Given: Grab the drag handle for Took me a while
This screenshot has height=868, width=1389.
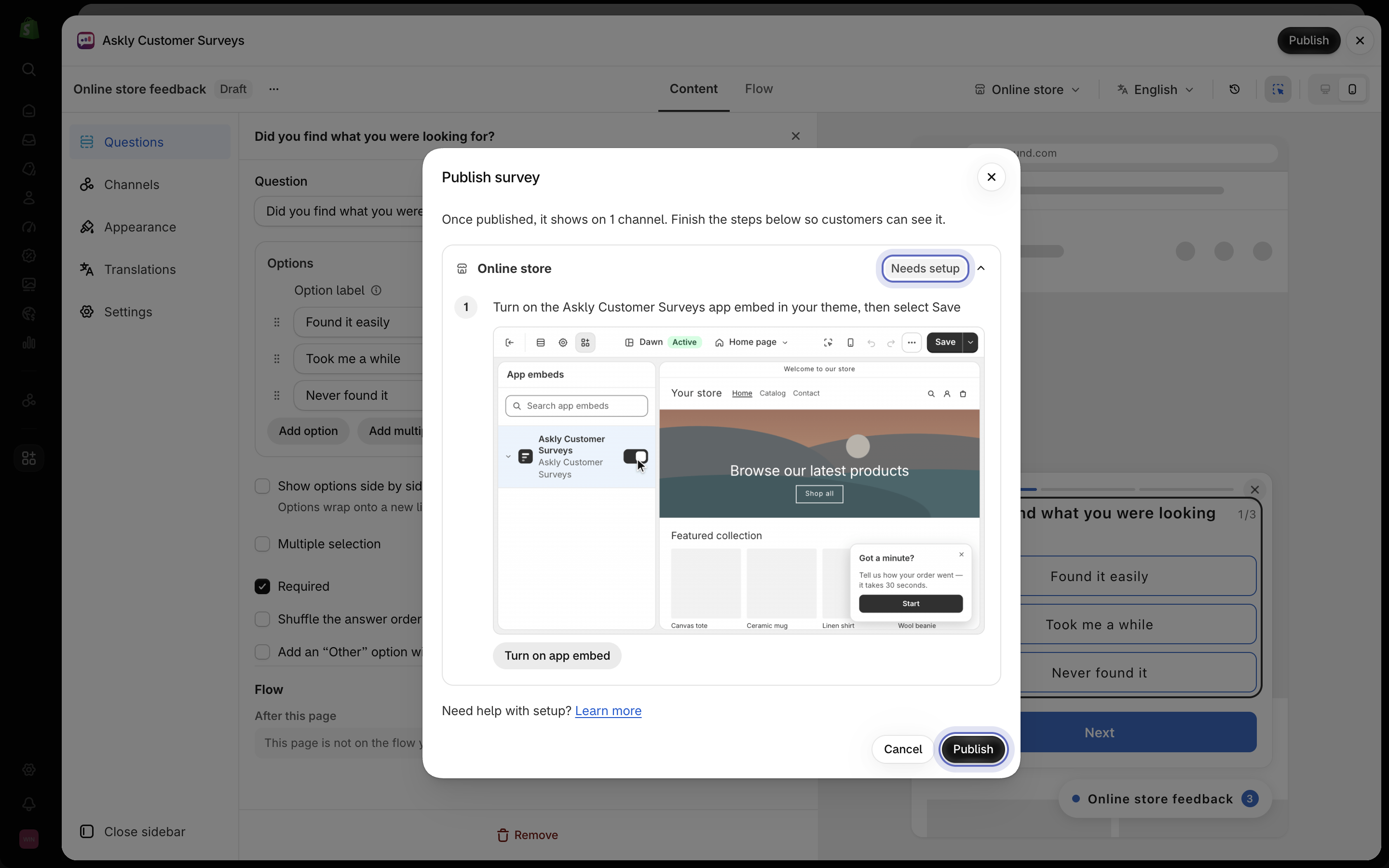Looking at the screenshot, I should [x=277, y=359].
